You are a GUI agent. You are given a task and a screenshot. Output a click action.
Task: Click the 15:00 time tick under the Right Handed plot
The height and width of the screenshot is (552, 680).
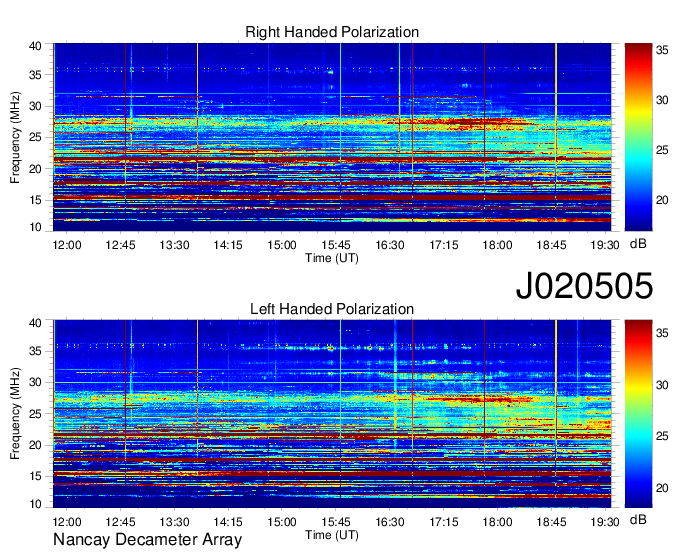coord(282,245)
